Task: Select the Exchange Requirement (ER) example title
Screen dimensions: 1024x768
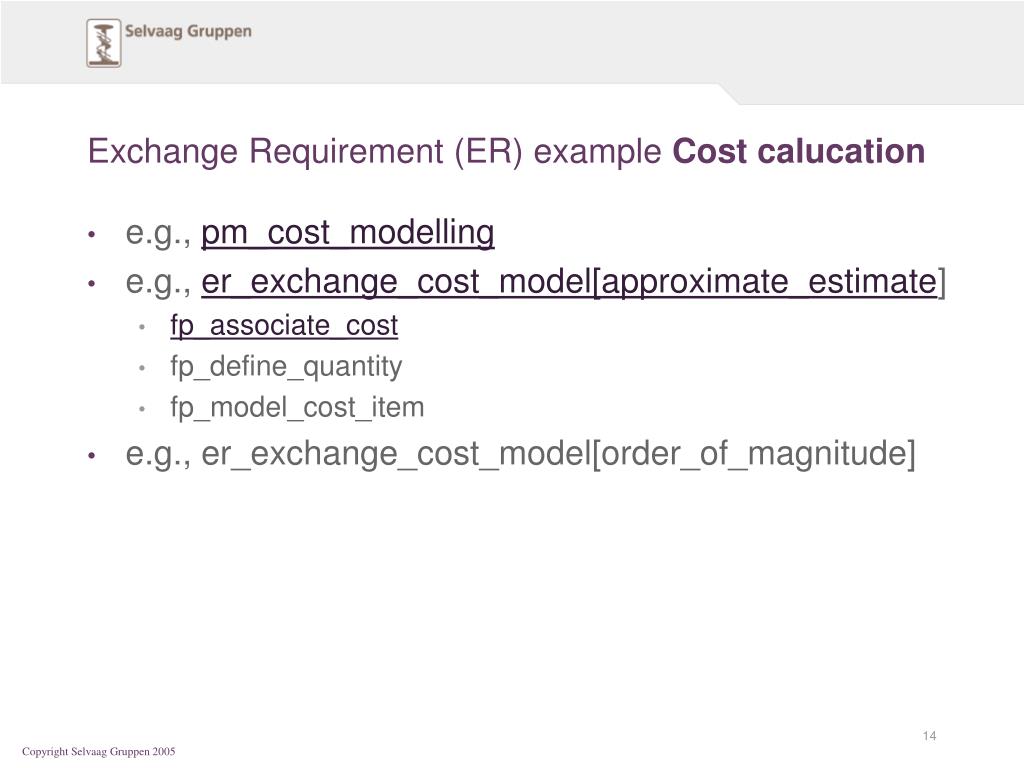Action: point(375,152)
